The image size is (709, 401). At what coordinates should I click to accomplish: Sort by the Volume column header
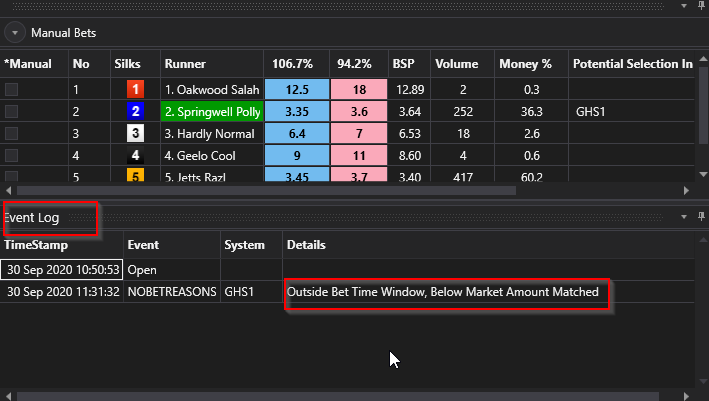point(463,64)
